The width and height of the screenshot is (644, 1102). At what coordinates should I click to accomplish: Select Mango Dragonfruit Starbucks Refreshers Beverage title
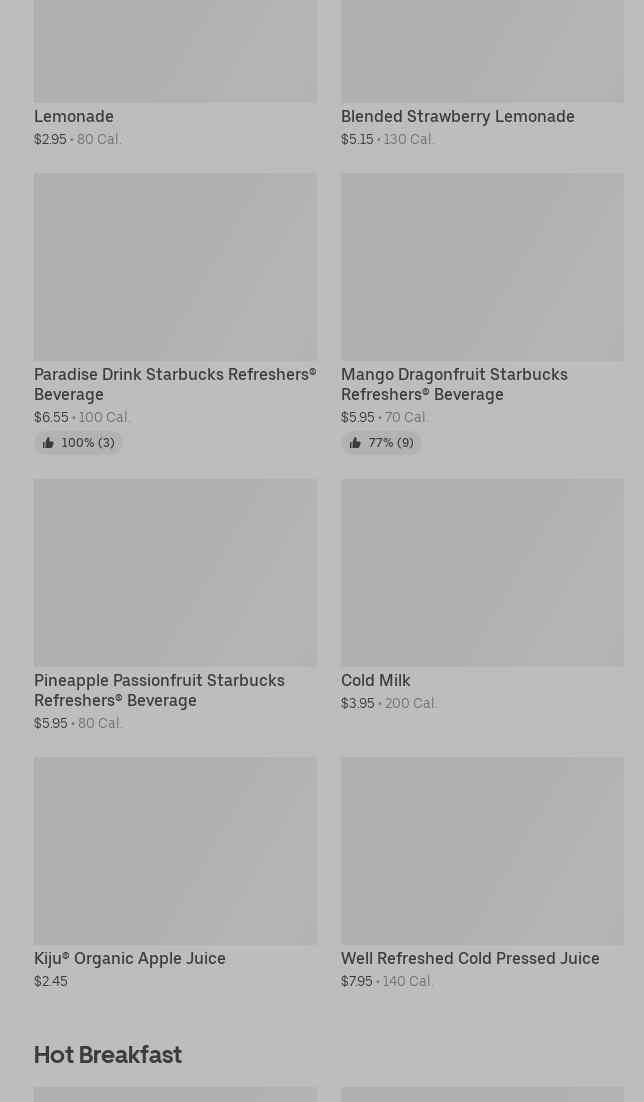(x=454, y=384)
